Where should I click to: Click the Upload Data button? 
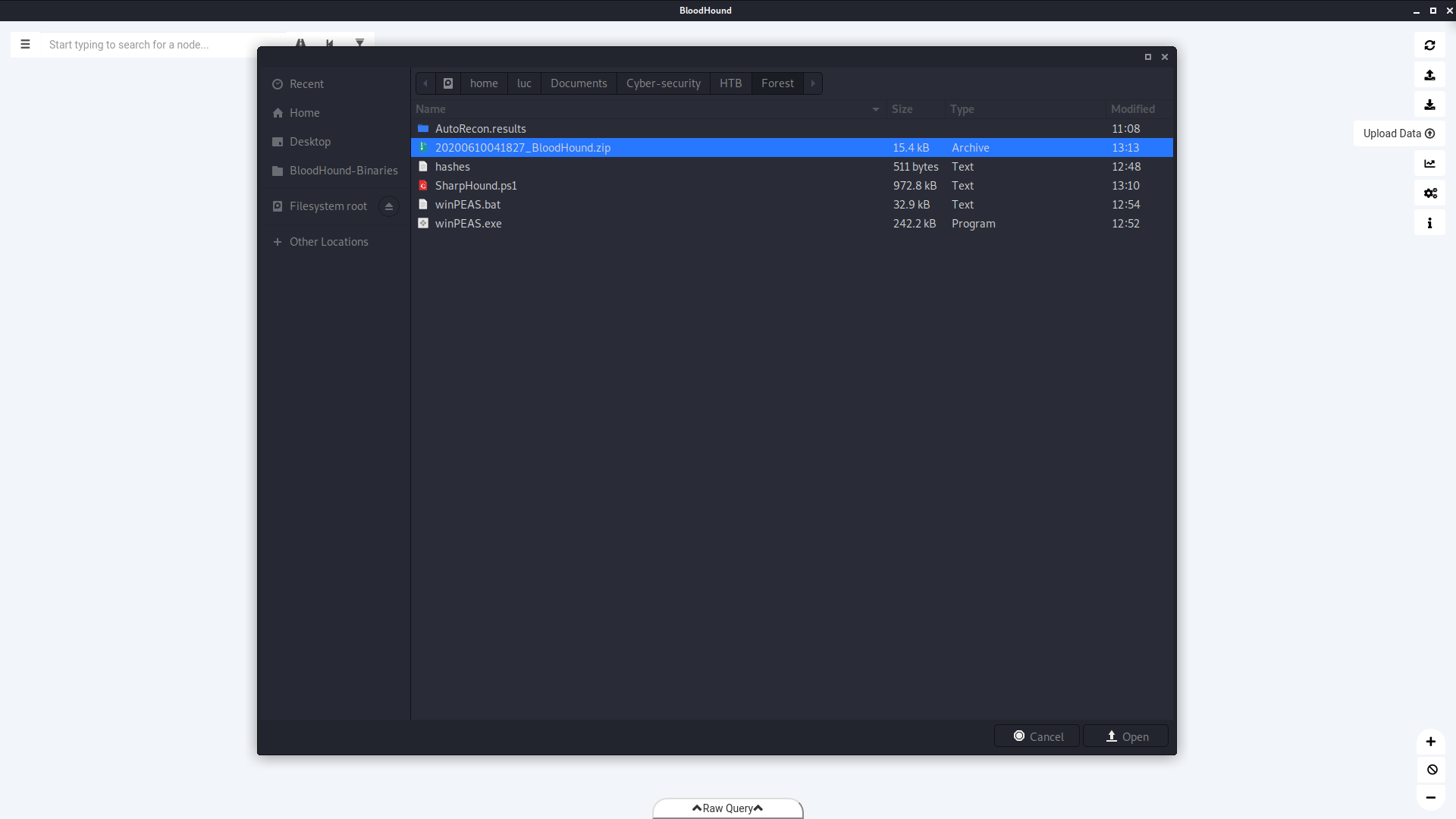1398,133
